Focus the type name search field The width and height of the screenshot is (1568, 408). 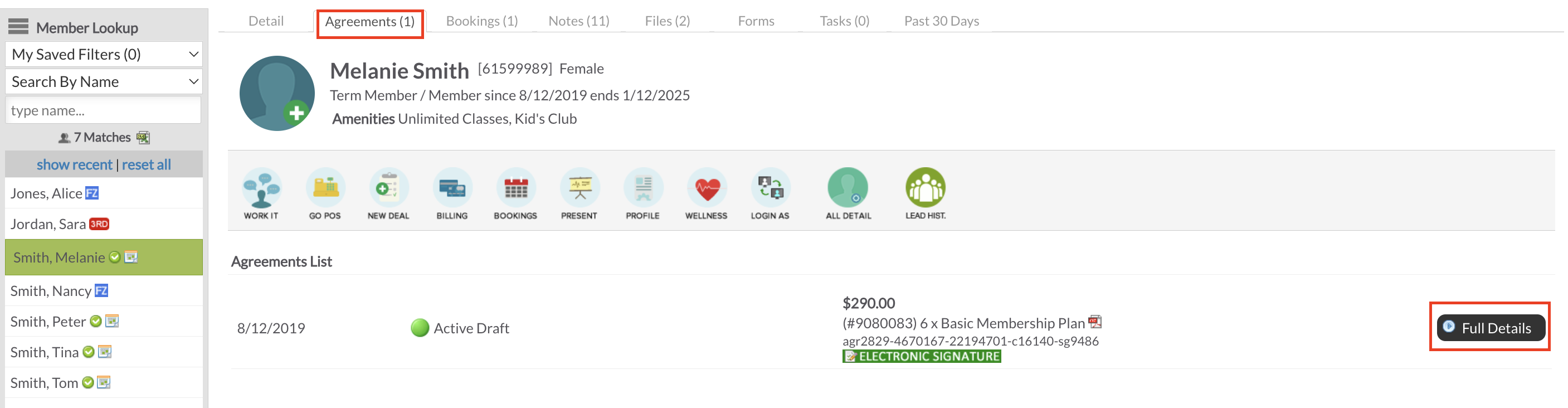(104, 110)
